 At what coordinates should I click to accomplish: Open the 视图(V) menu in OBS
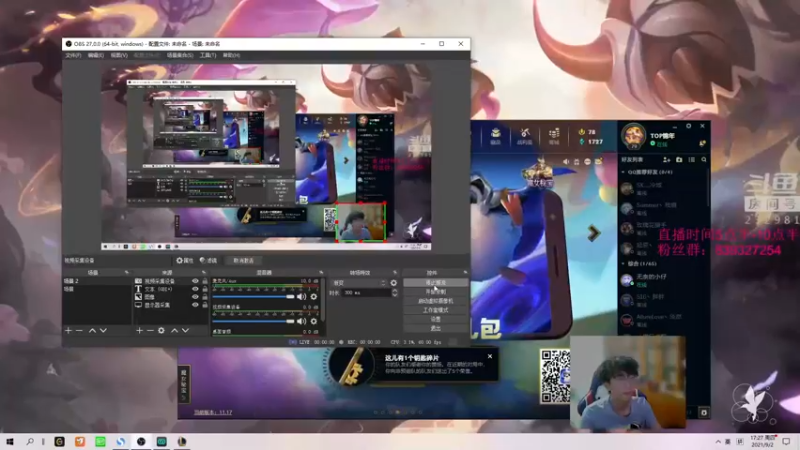click(x=119, y=55)
